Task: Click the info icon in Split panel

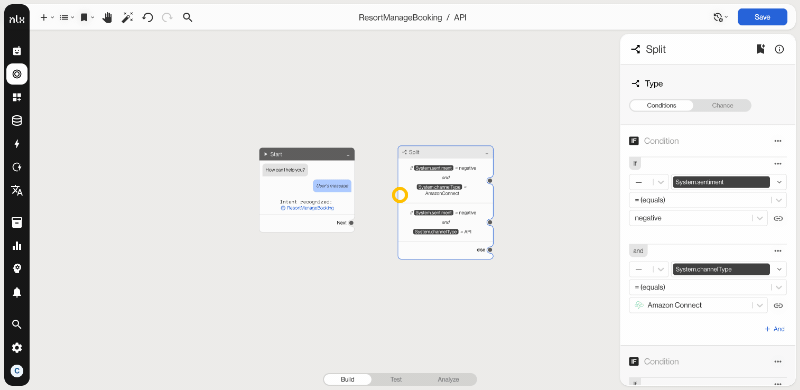Action: [779, 49]
